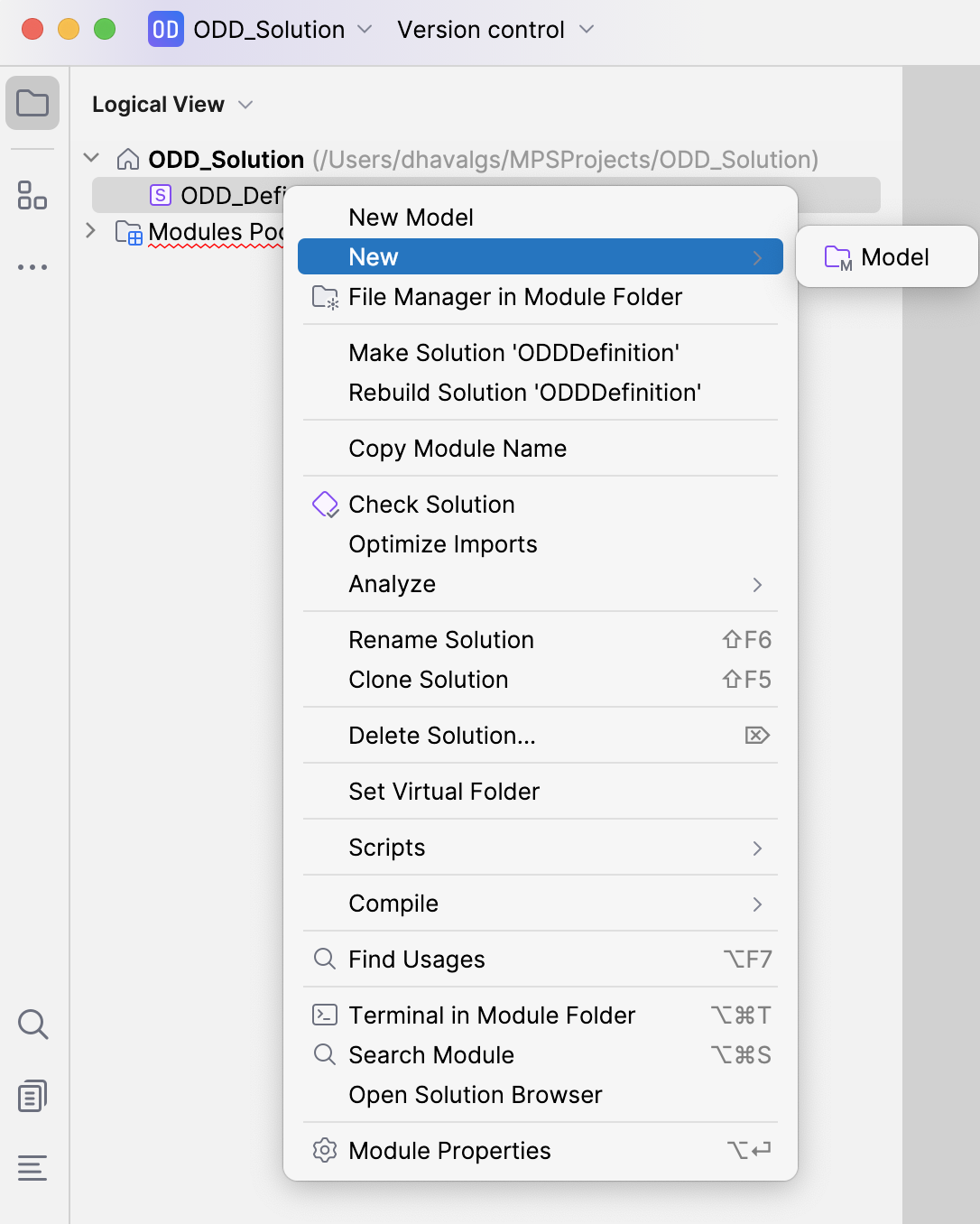Select Model in the New submenu

[x=886, y=257]
